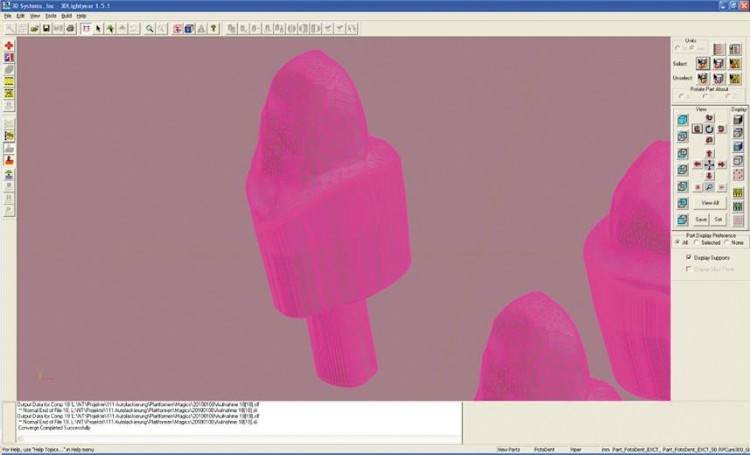Click the 'FotoDent' status bar entry

pos(544,450)
